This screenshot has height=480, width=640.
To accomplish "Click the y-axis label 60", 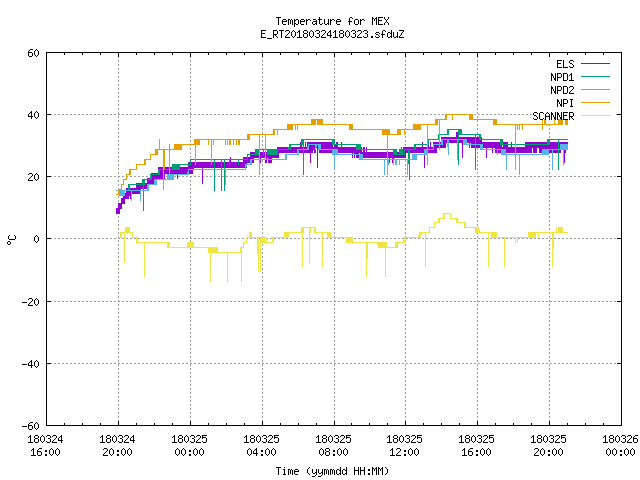I will [x=33, y=53].
